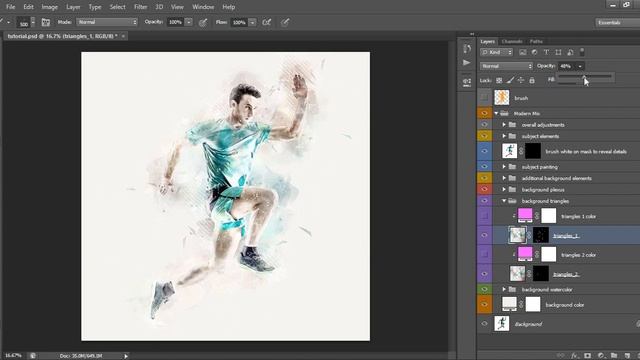Hide the subject painting group

click(484, 167)
